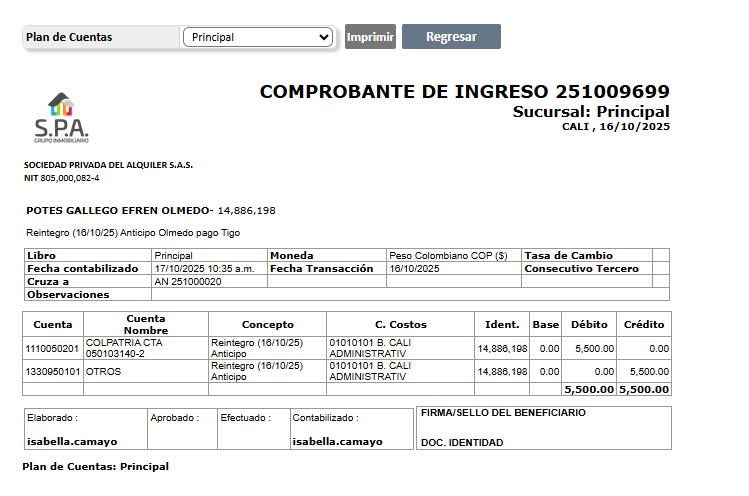Screen dimensions: 749x496
Task: Click the Débito column header
Action: (589, 325)
